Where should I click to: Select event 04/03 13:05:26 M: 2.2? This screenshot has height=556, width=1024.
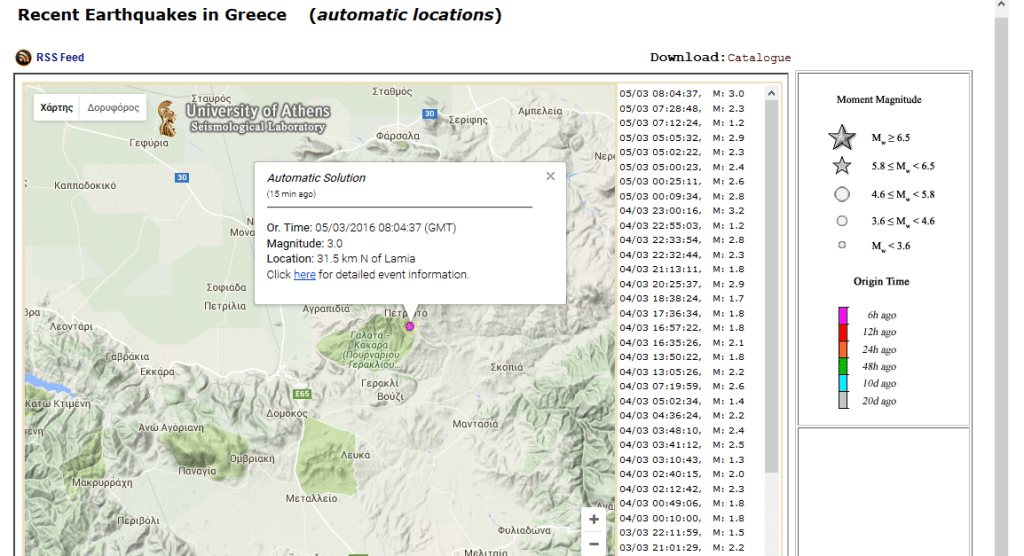[682, 372]
